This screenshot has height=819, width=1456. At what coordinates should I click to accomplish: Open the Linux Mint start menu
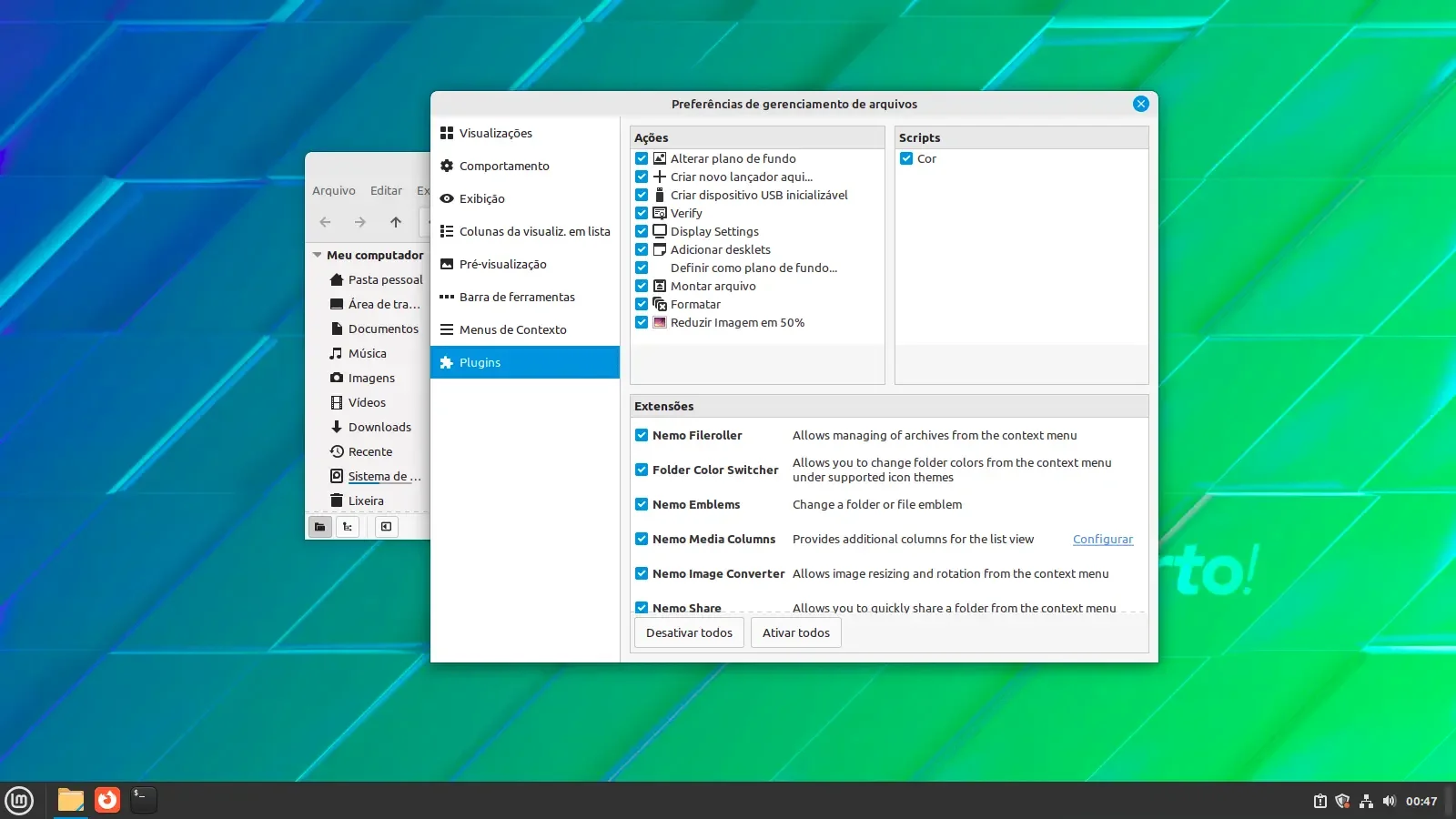[19, 801]
